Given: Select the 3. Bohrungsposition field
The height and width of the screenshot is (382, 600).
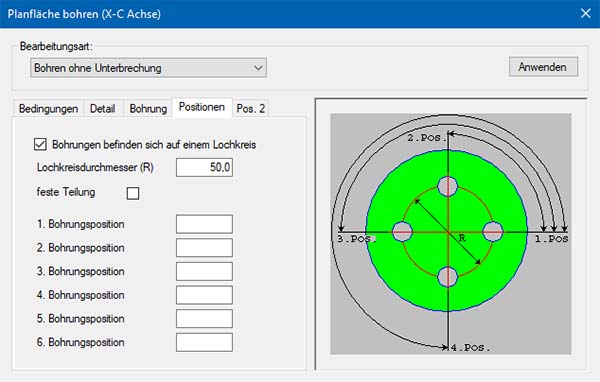Looking at the screenshot, I should click(x=204, y=271).
